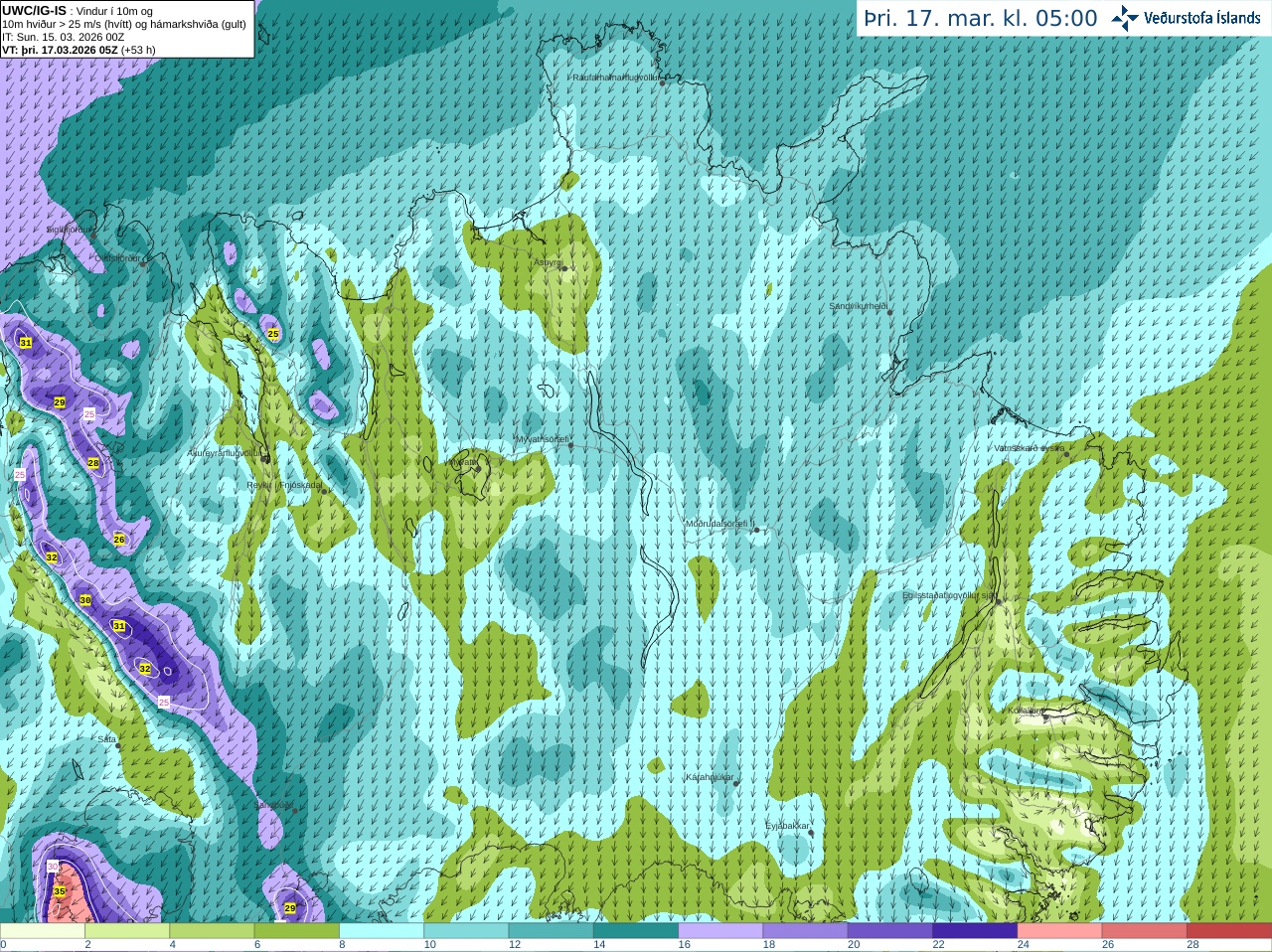The height and width of the screenshot is (952, 1272).
Task: Click the 14–16 m/s dark teal legend swatch
Action: tap(636, 931)
